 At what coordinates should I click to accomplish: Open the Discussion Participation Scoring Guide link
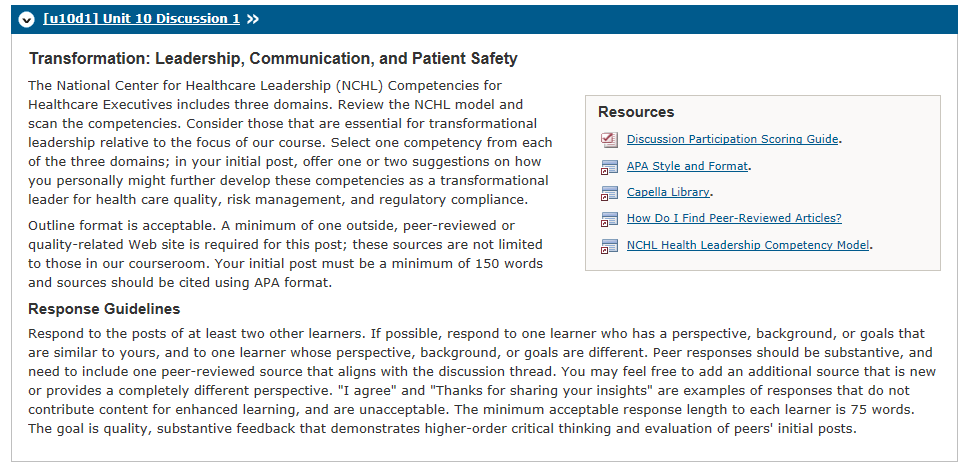pos(732,139)
